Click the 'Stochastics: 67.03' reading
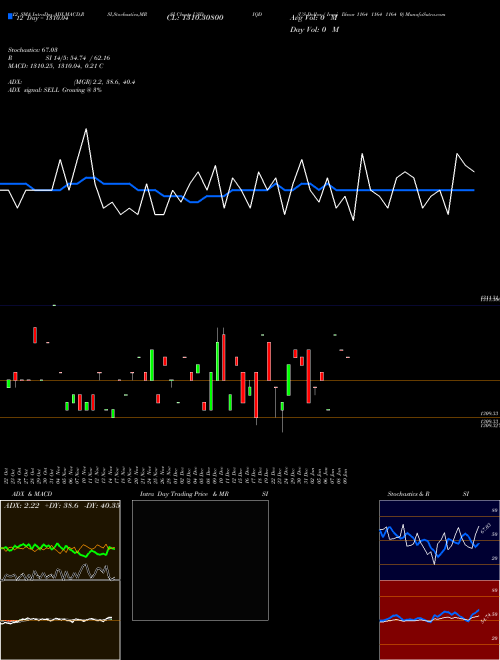The height and width of the screenshot is (660, 500). (x=33, y=50)
